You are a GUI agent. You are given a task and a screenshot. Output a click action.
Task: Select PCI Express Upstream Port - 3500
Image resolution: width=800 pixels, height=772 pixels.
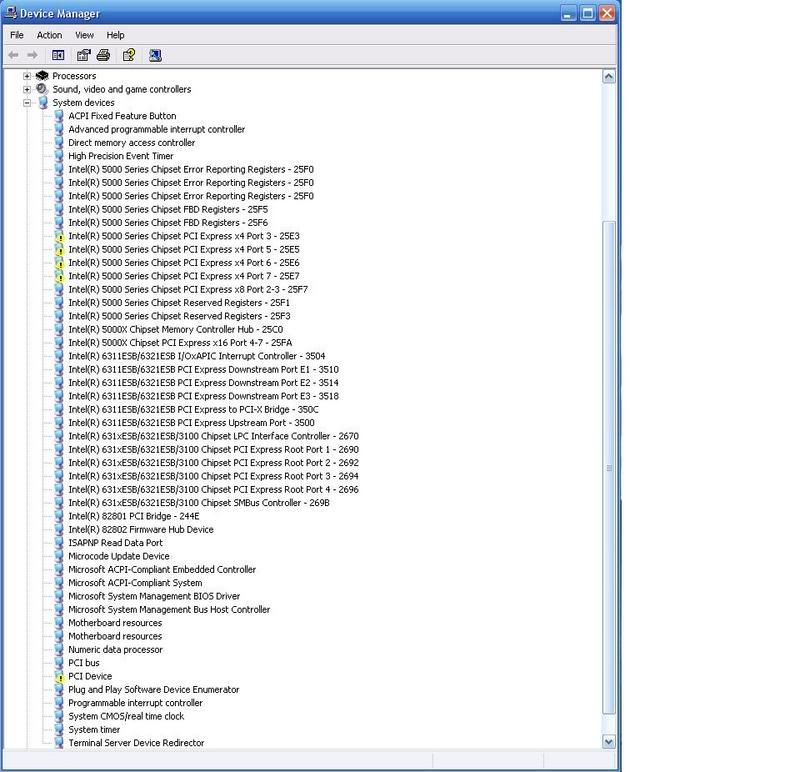(x=192, y=423)
